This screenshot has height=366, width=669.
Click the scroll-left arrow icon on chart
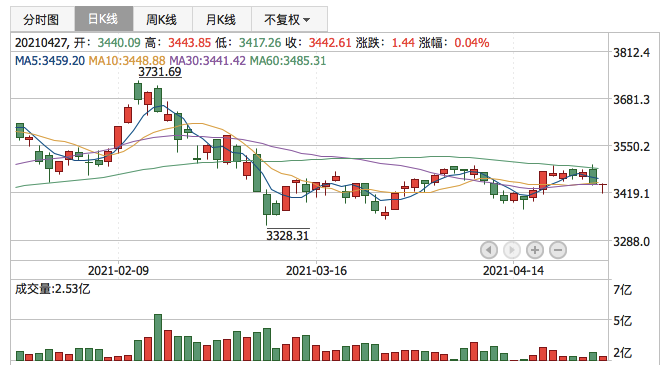(489, 250)
